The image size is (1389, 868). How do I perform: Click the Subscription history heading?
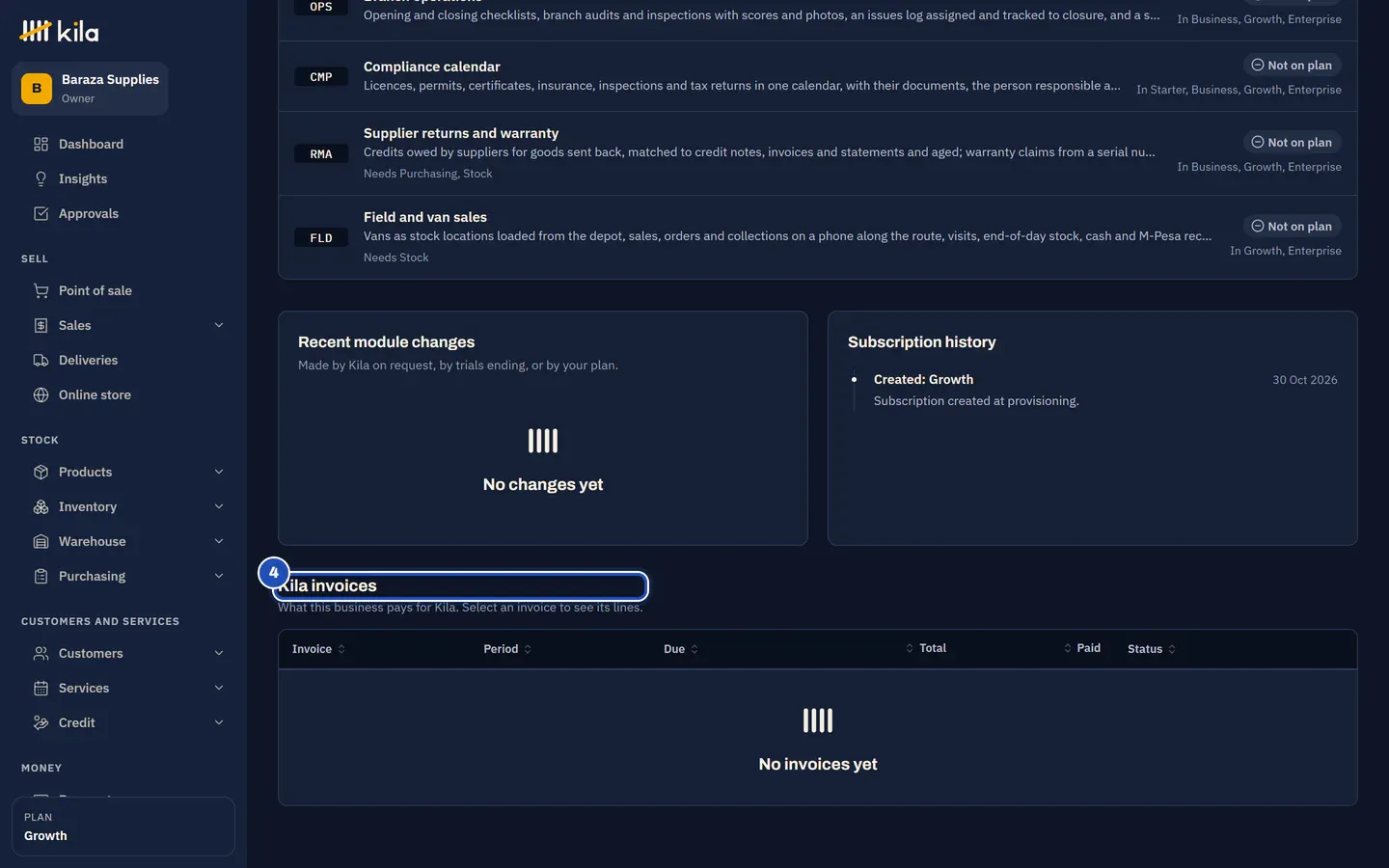pos(922,342)
